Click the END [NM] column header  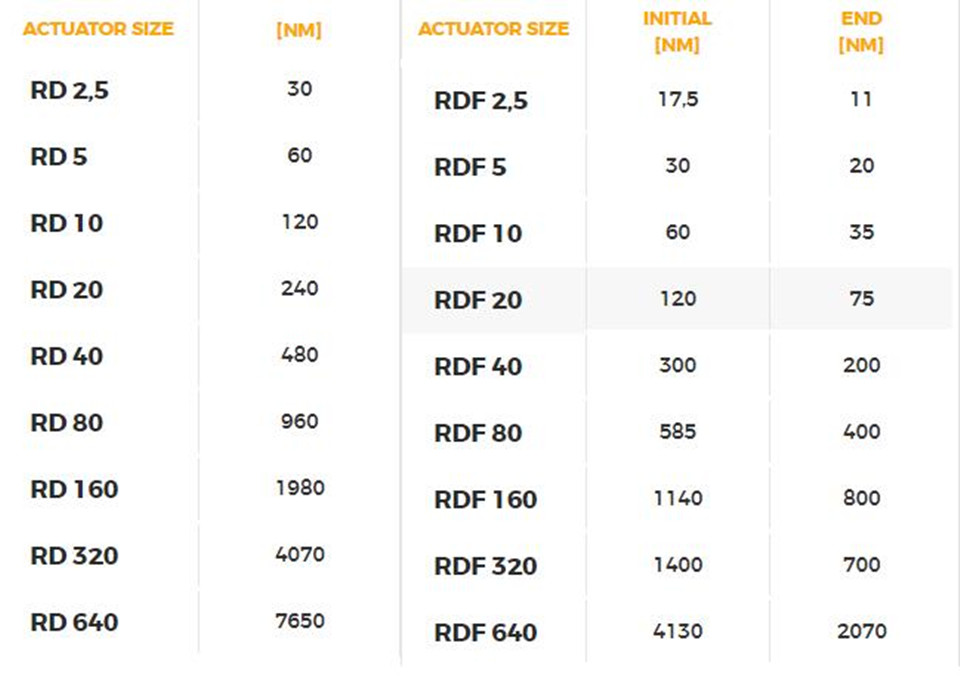tap(861, 31)
